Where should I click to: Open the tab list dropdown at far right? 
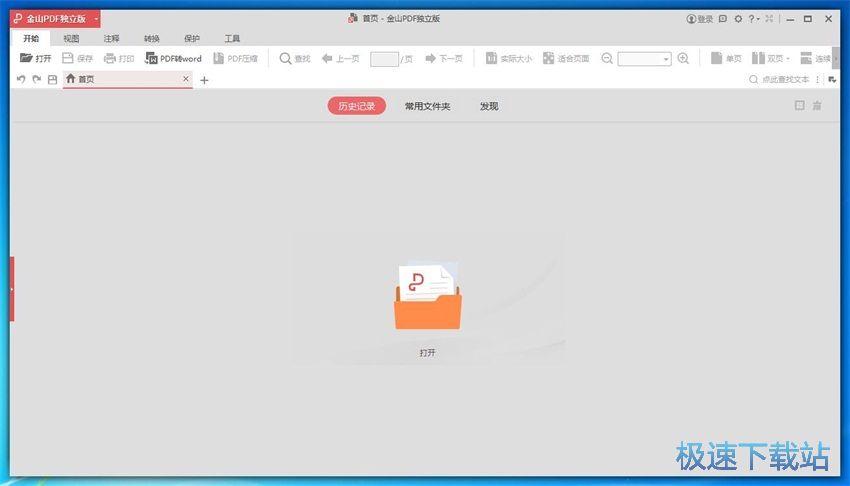tap(832, 80)
